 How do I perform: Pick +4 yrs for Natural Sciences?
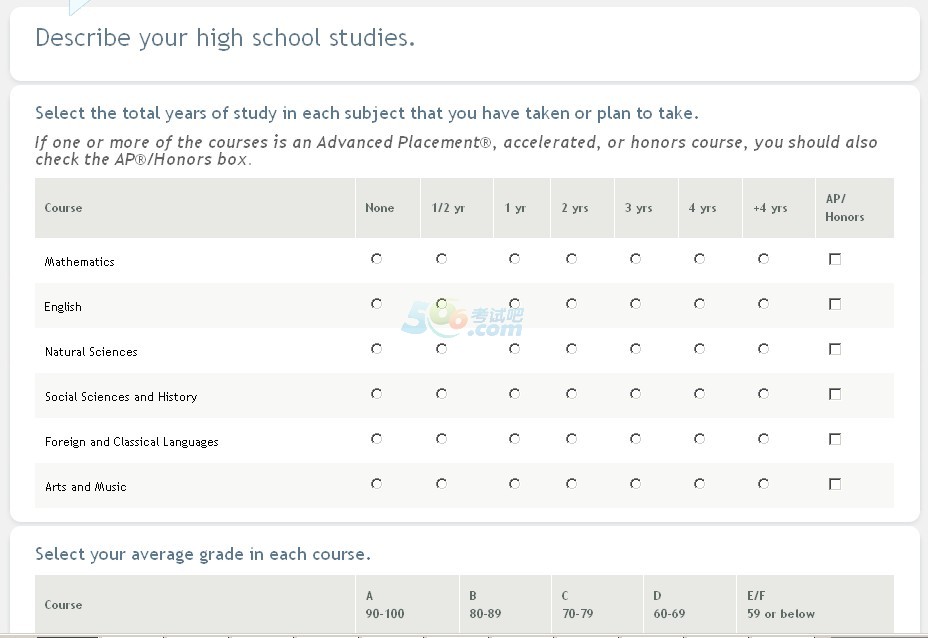click(x=763, y=349)
